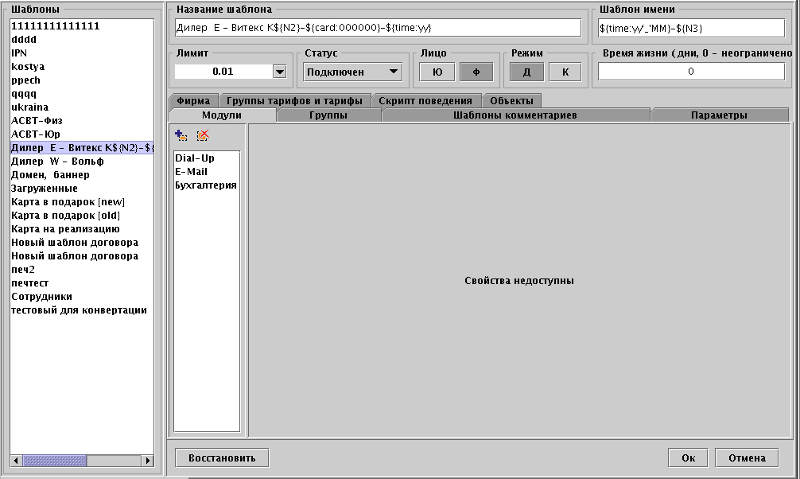Switch to the Шаблоны комментариев tab

click(x=516, y=116)
